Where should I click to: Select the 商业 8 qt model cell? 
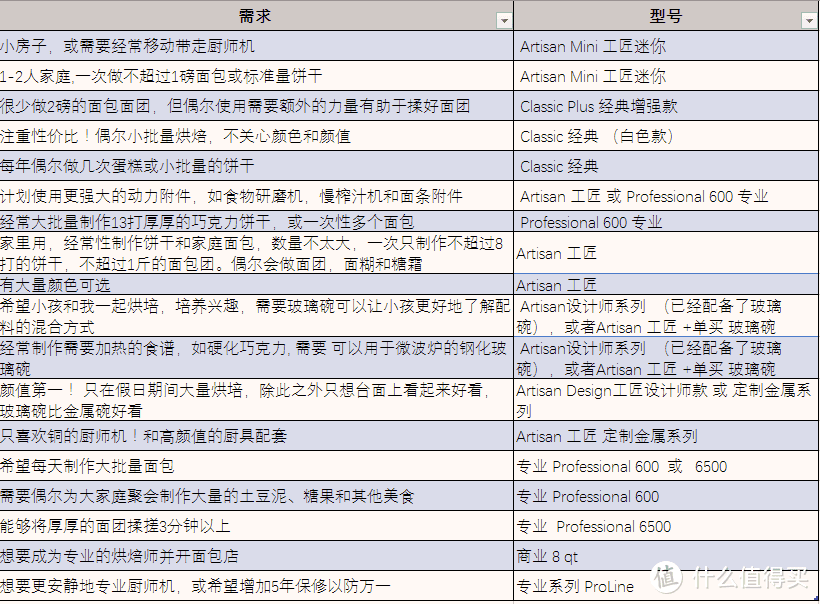pyautogui.click(x=666, y=556)
